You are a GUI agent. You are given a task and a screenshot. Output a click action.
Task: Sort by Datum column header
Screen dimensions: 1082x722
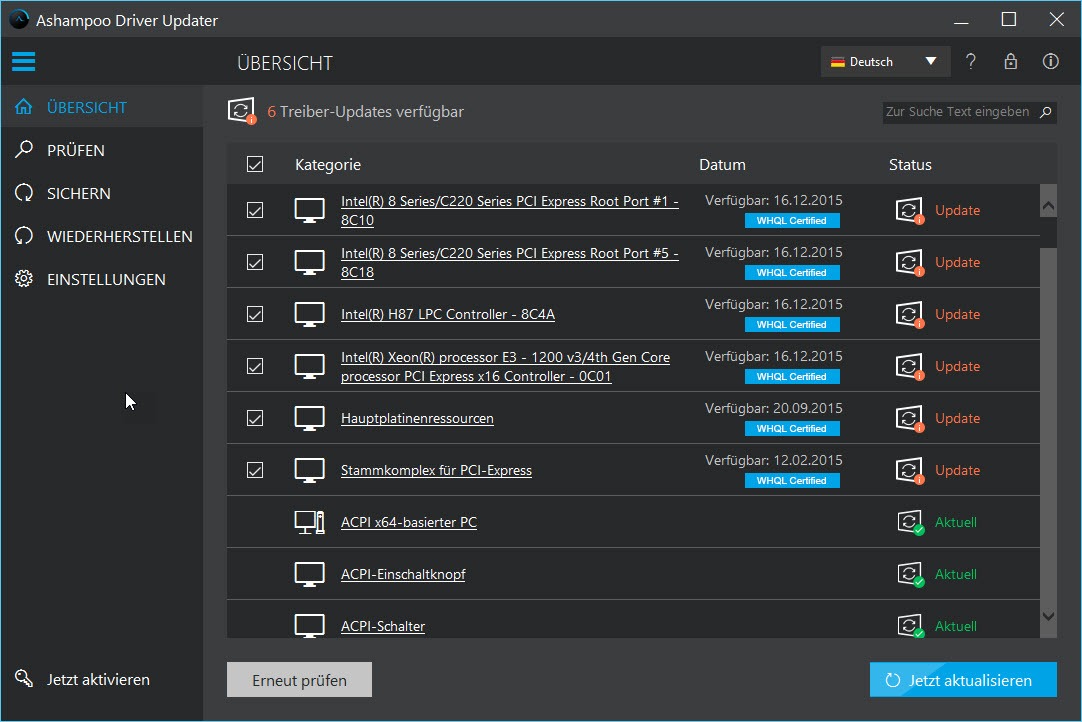point(722,164)
